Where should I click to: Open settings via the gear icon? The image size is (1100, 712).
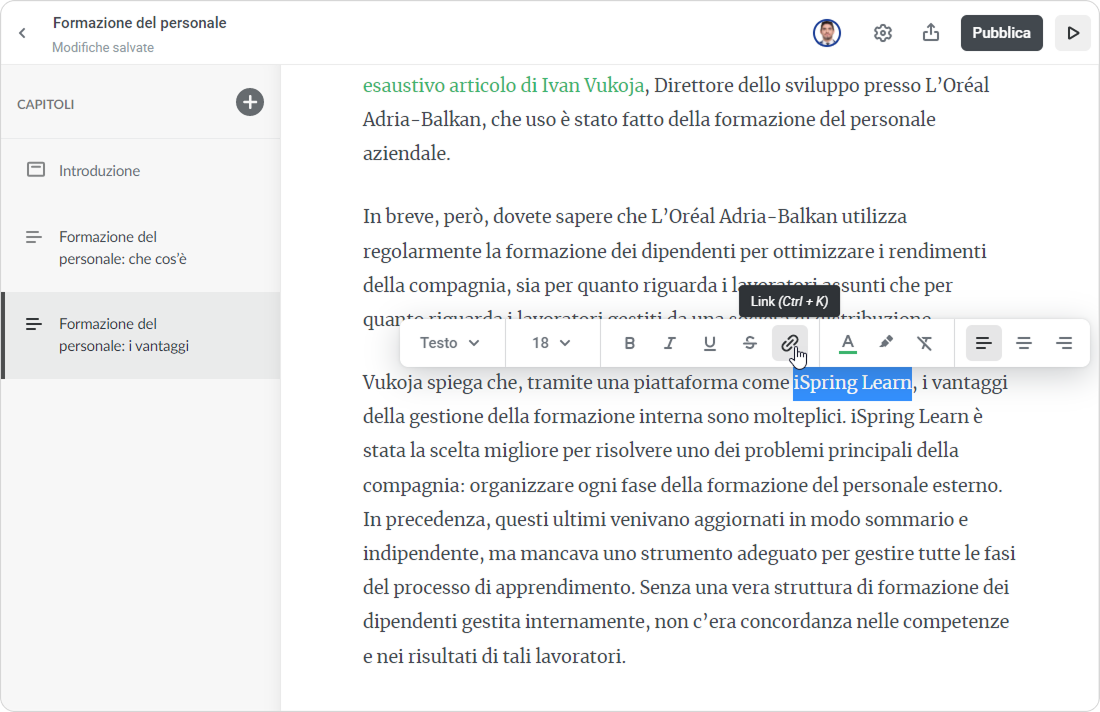coord(882,33)
